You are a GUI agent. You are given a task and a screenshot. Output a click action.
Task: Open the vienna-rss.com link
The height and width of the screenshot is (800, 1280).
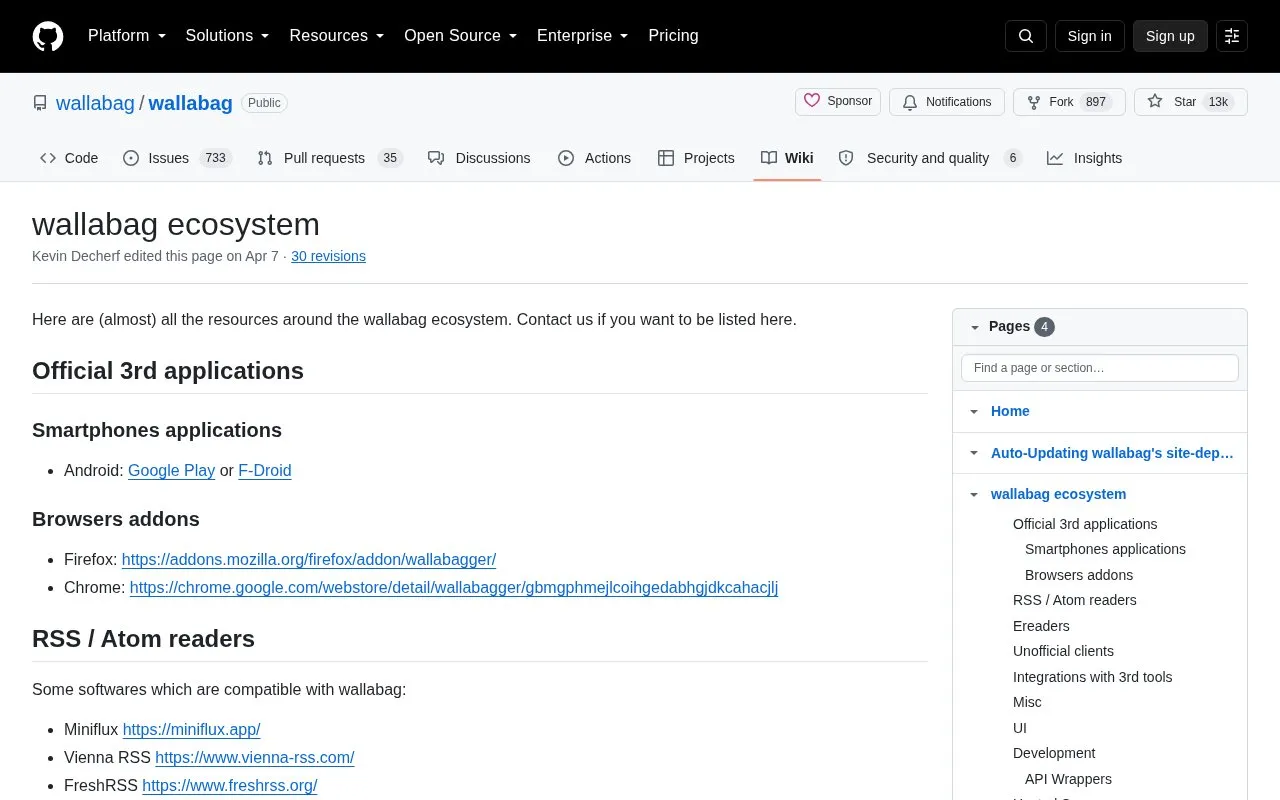click(255, 758)
